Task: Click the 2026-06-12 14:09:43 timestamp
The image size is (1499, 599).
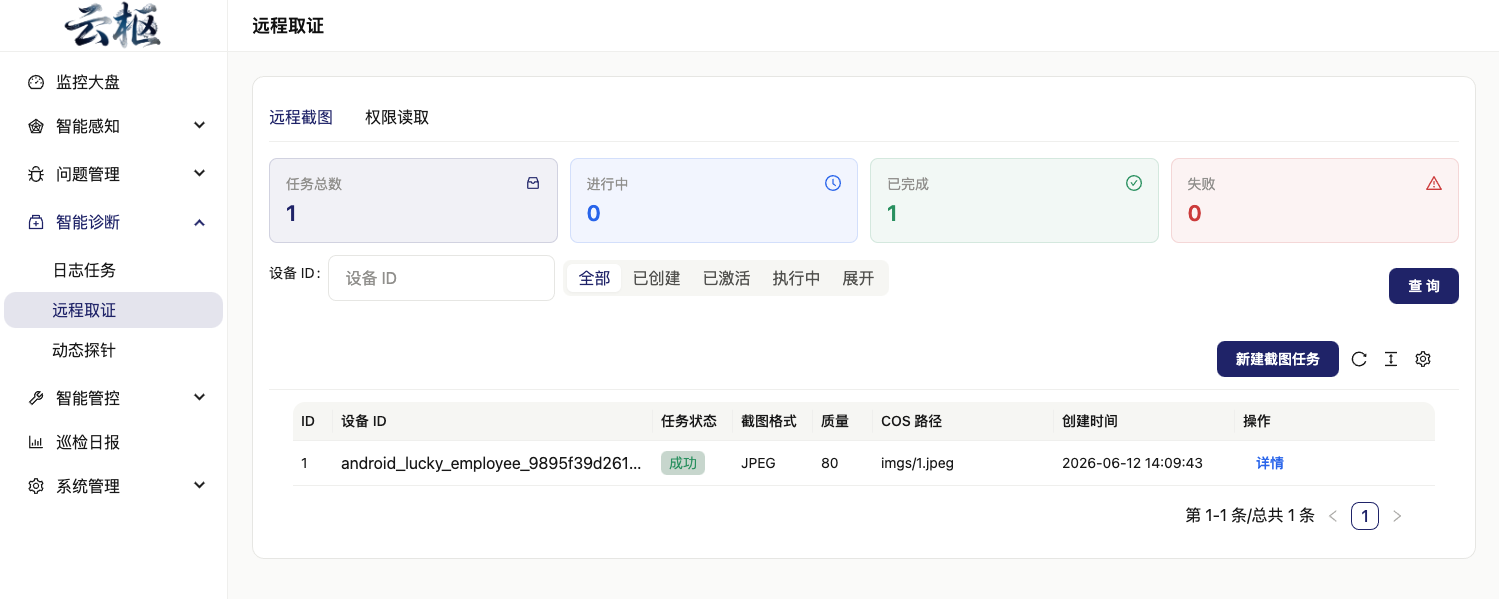Action: point(1132,463)
